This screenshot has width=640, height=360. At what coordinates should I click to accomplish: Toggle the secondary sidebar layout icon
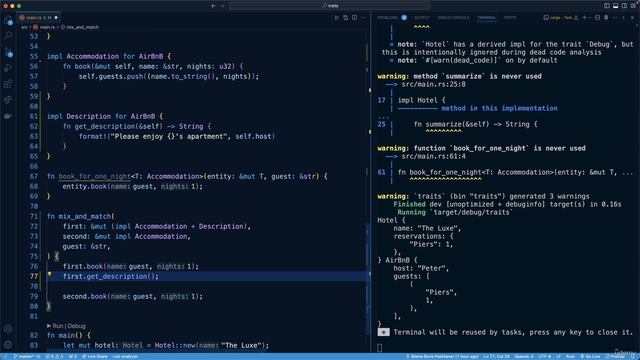point(624,6)
